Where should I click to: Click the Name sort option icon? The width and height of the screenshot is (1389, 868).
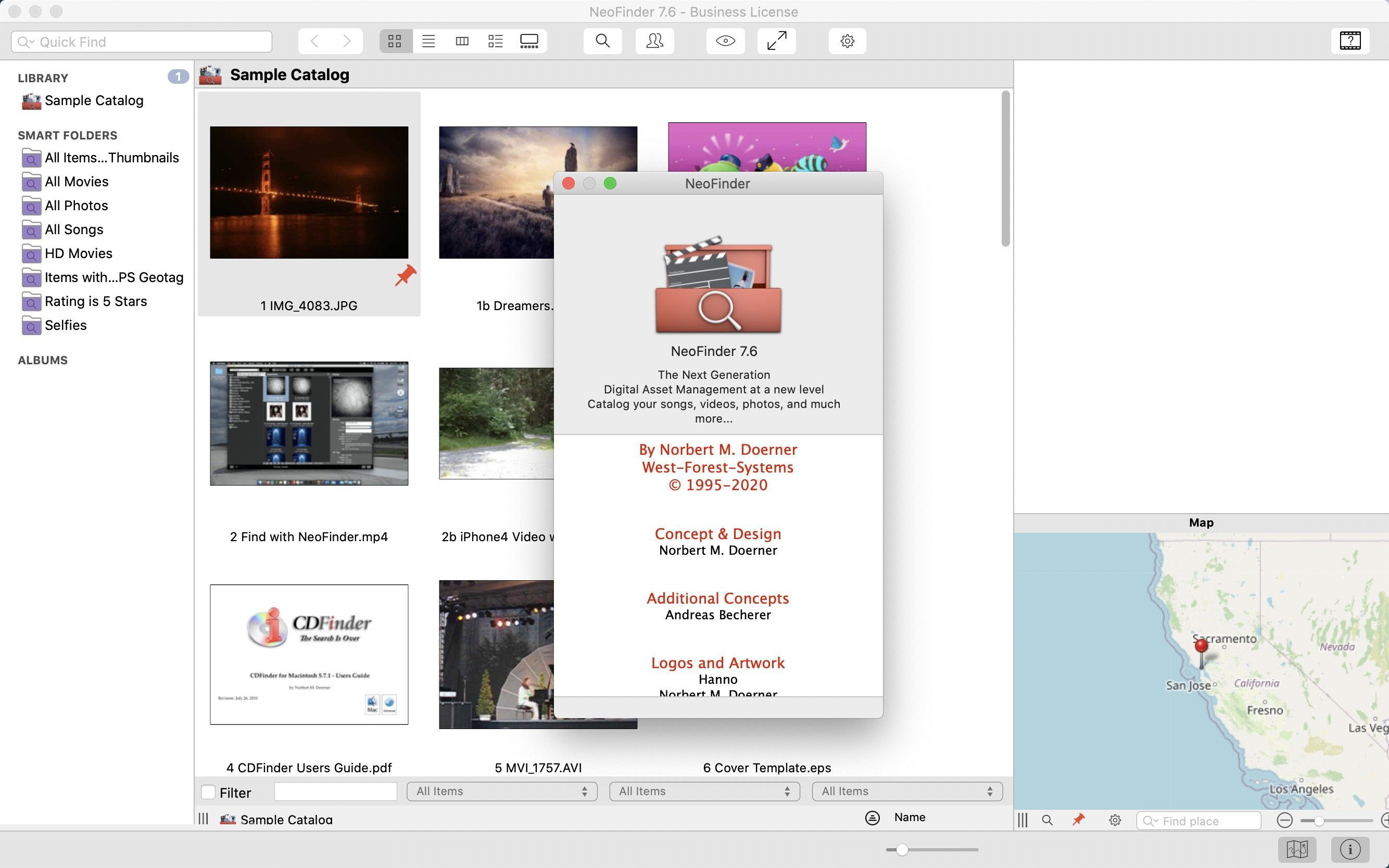pos(872,818)
